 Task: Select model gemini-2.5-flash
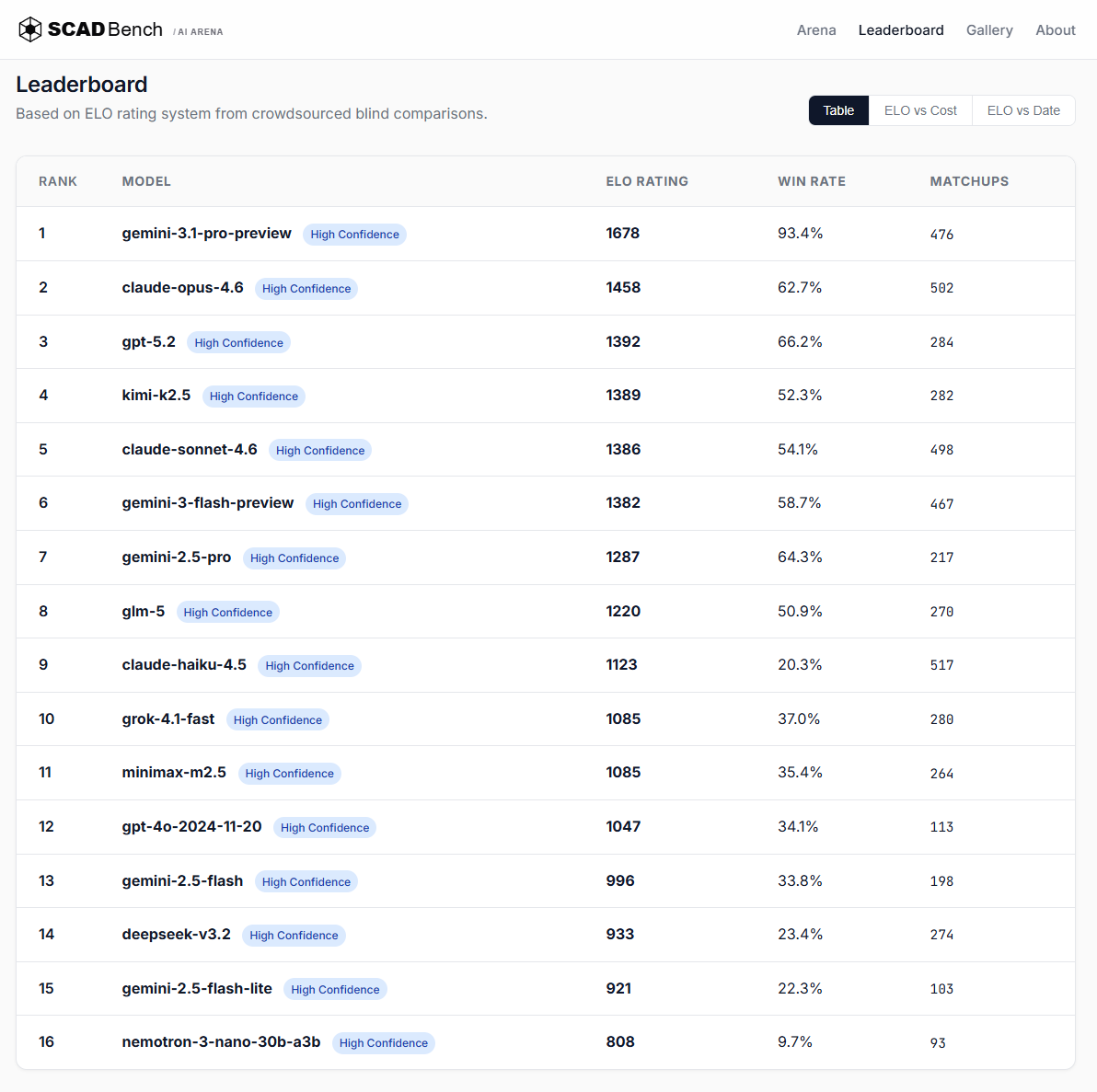coord(182,880)
